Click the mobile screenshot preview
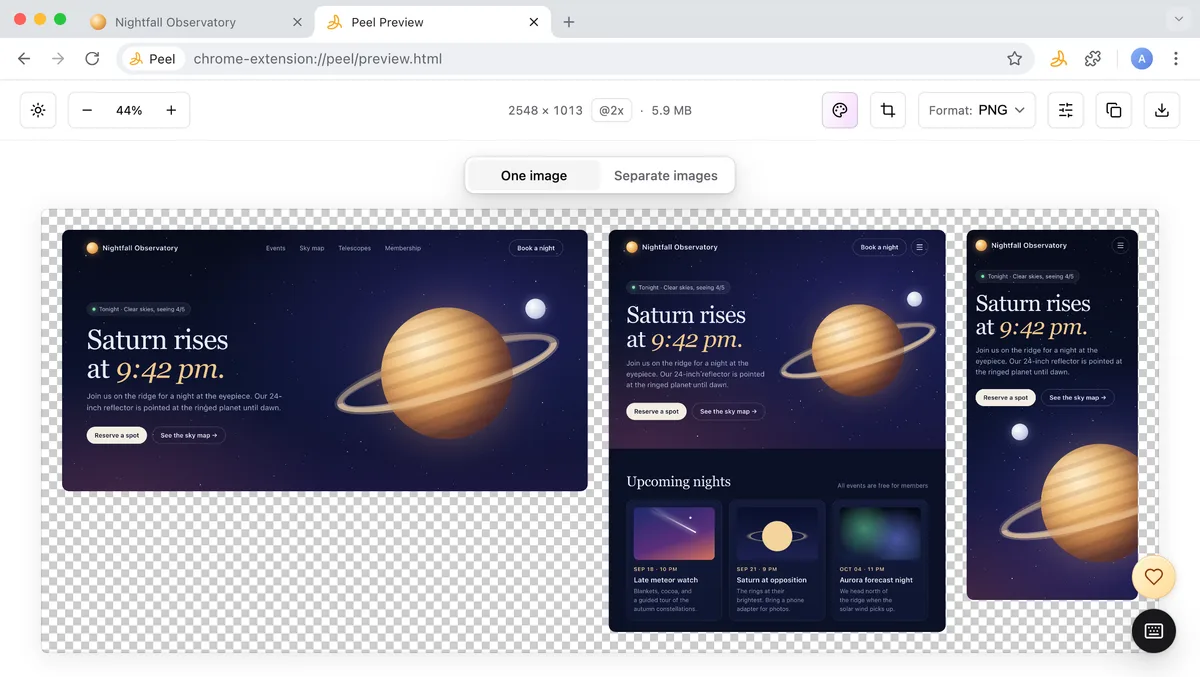 1052,415
